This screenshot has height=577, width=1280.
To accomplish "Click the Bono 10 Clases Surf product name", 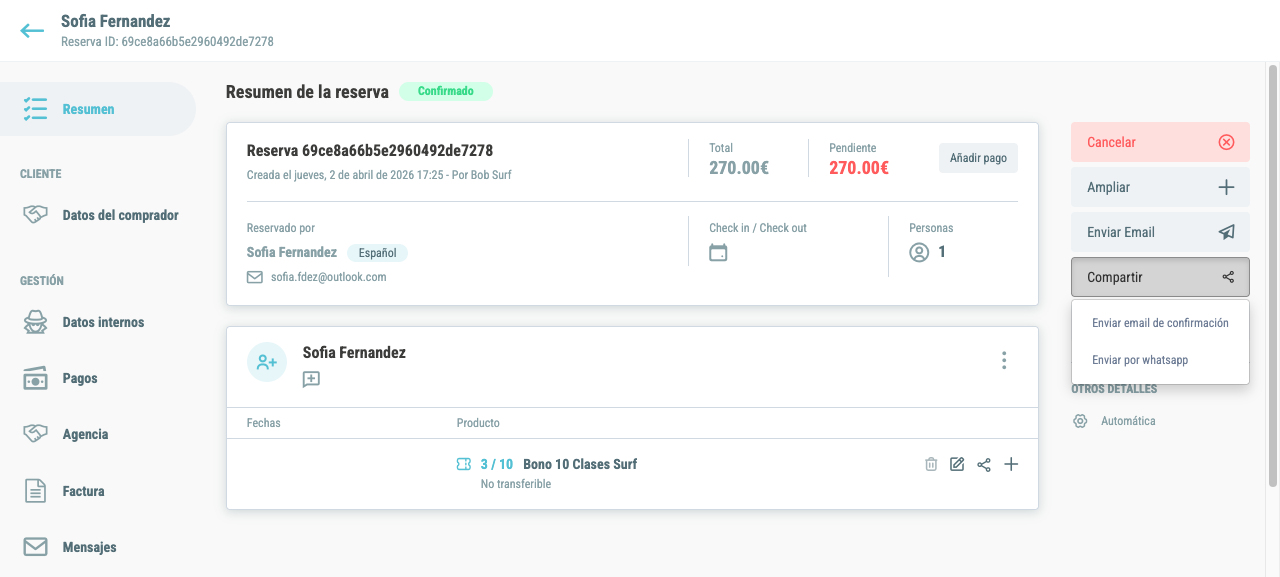I will click(x=580, y=464).
